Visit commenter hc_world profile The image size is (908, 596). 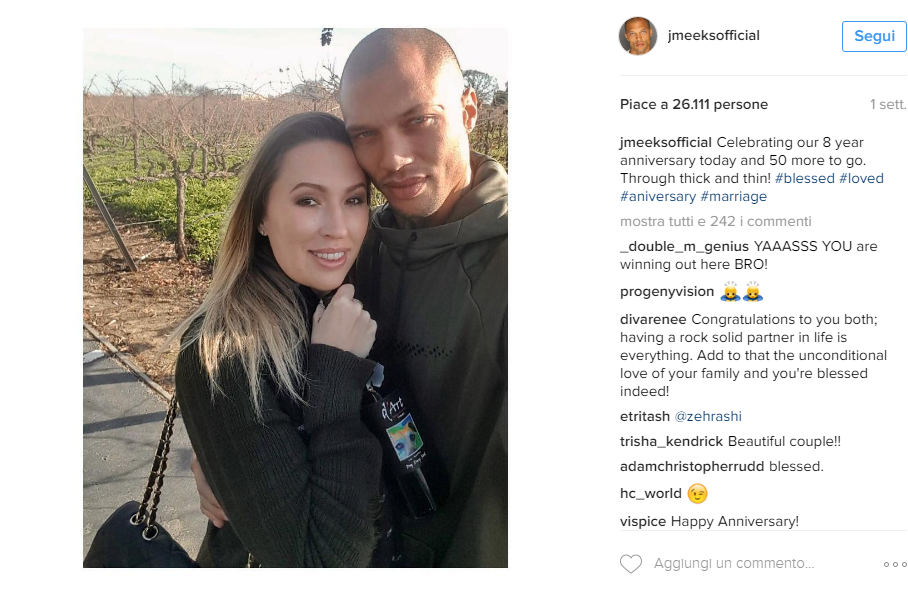(x=651, y=493)
